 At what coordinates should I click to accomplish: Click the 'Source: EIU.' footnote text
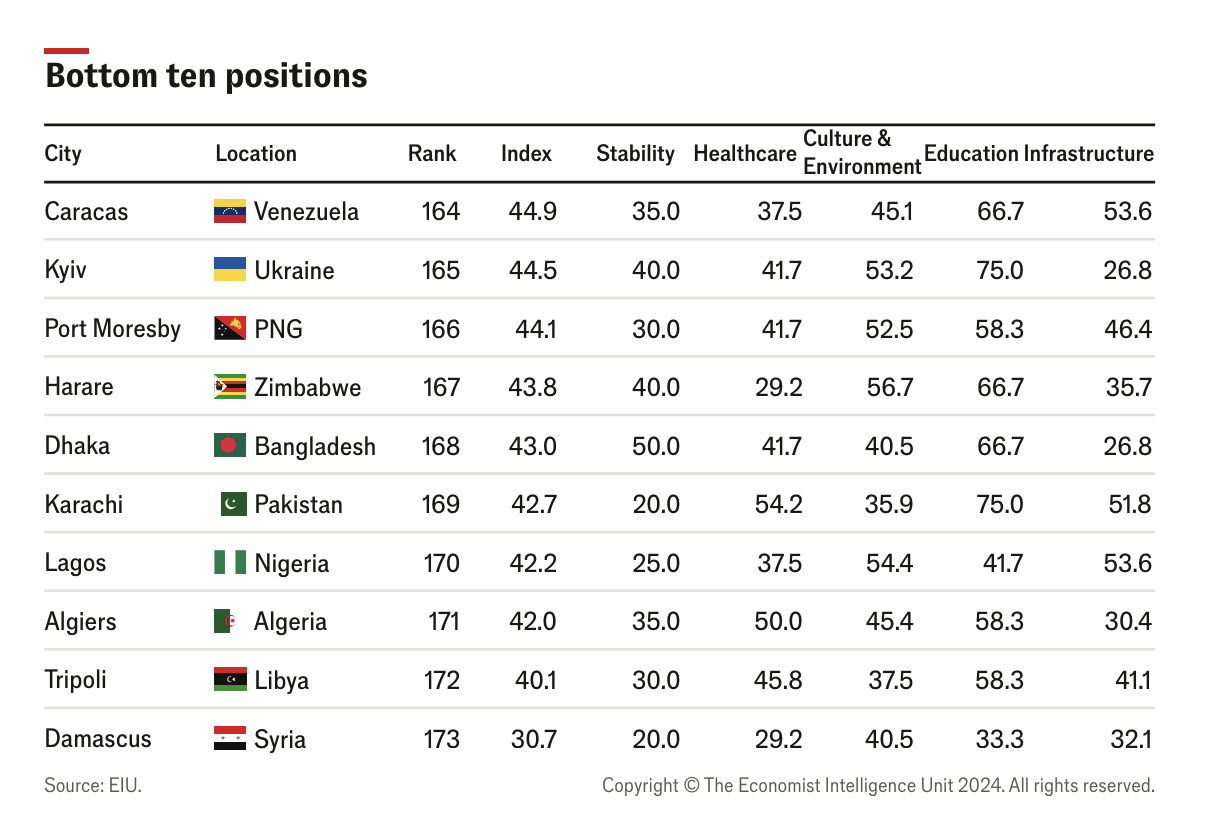tap(93, 786)
